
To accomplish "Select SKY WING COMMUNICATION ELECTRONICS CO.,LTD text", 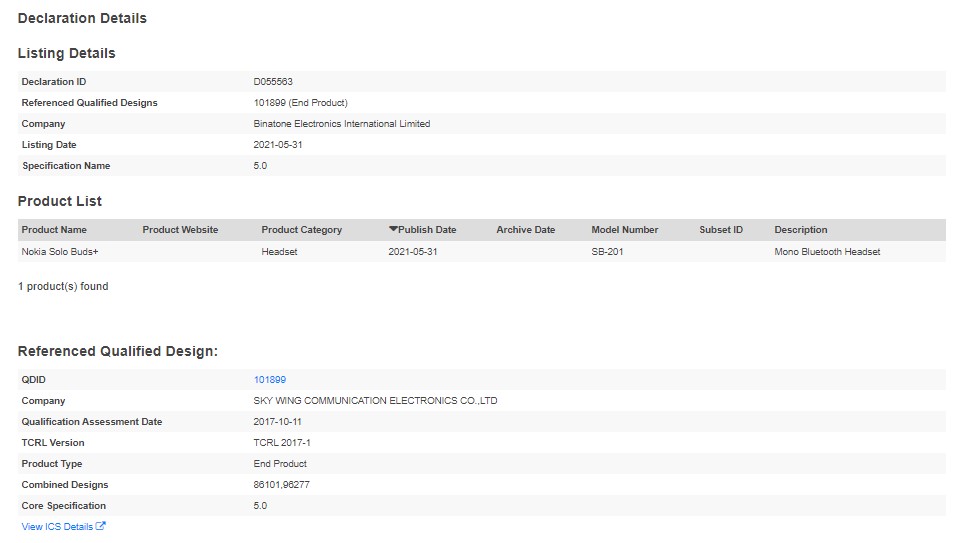I will pos(375,401).
